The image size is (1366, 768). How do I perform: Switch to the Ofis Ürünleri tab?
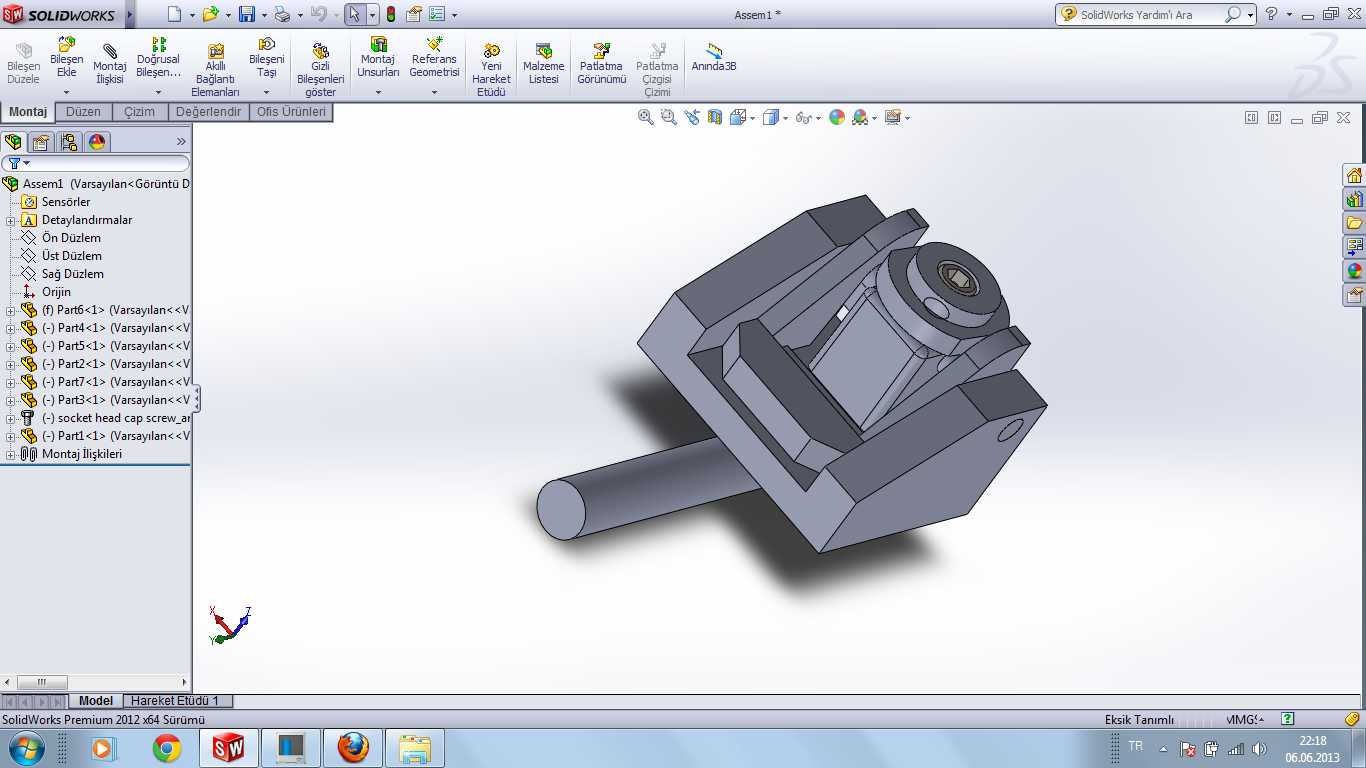(x=292, y=112)
